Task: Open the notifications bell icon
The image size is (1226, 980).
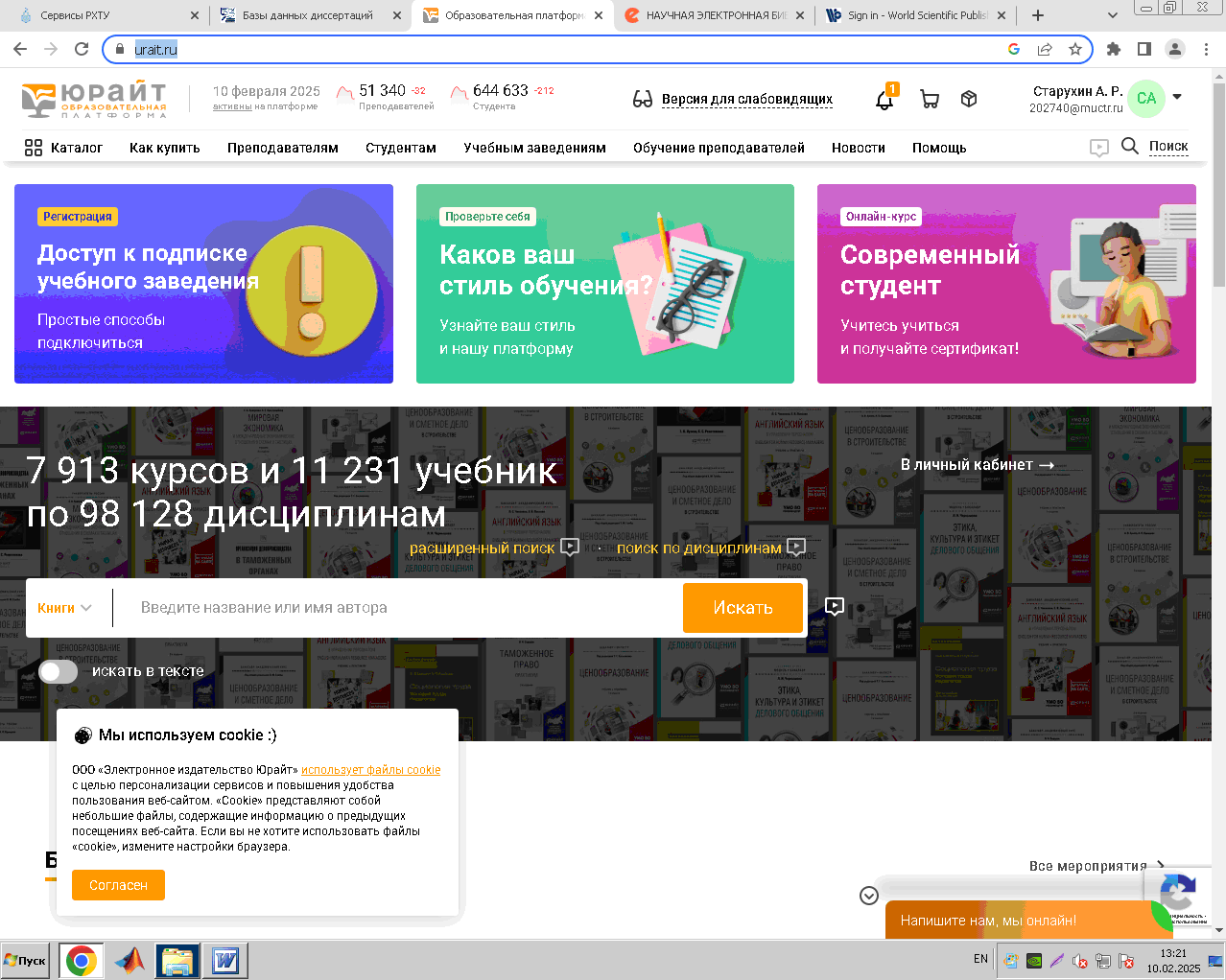Action: (x=884, y=100)
